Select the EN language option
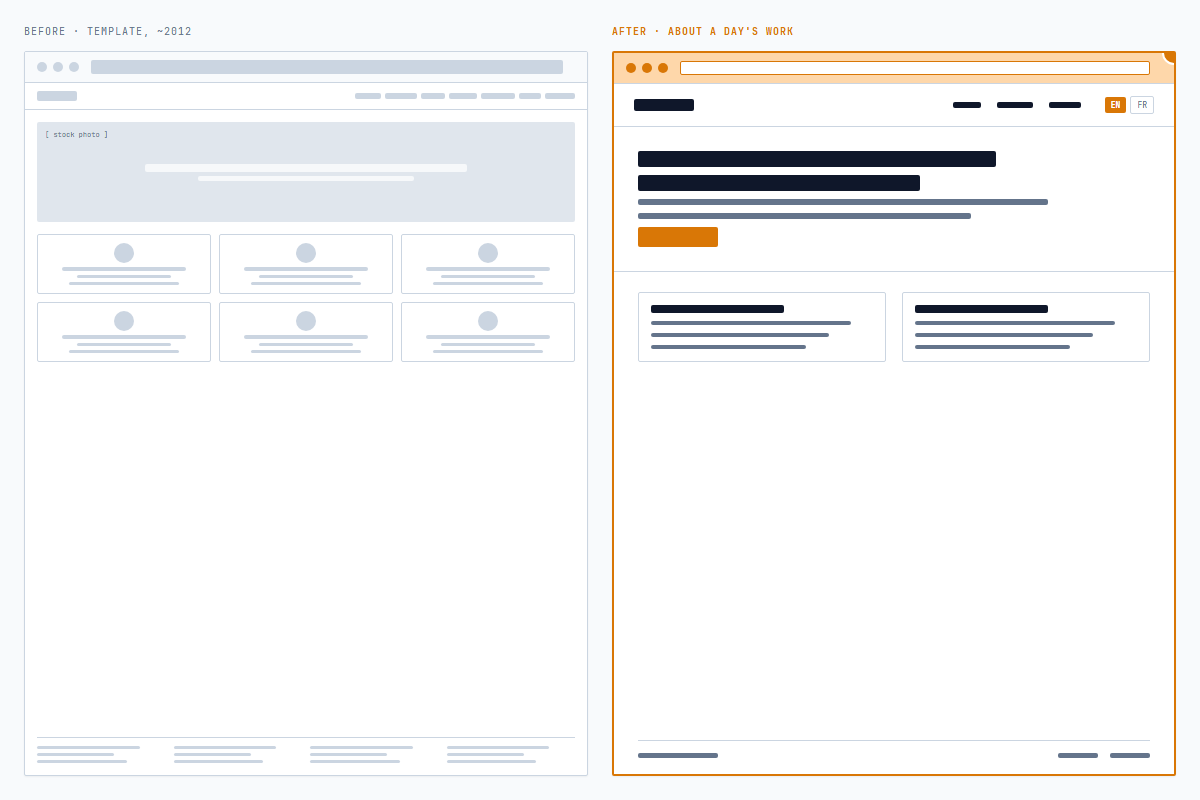 pos(1115,104)
